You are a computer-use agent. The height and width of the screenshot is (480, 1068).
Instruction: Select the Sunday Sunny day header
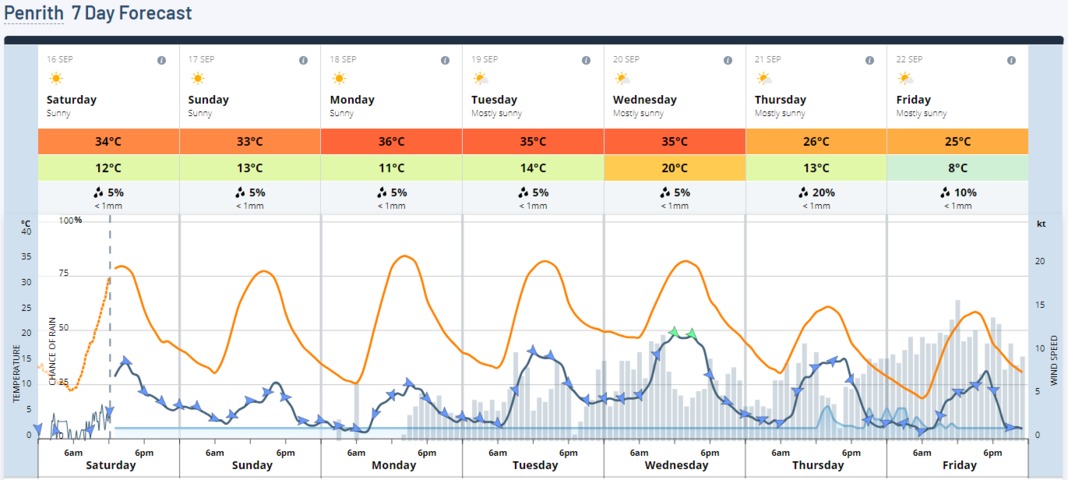tap(250, 87)
